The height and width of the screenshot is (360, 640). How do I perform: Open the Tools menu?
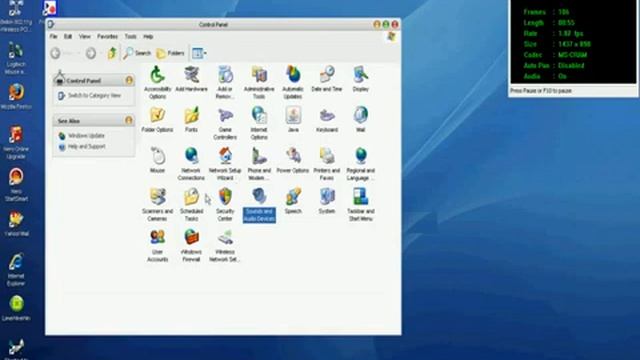[130, 36]
